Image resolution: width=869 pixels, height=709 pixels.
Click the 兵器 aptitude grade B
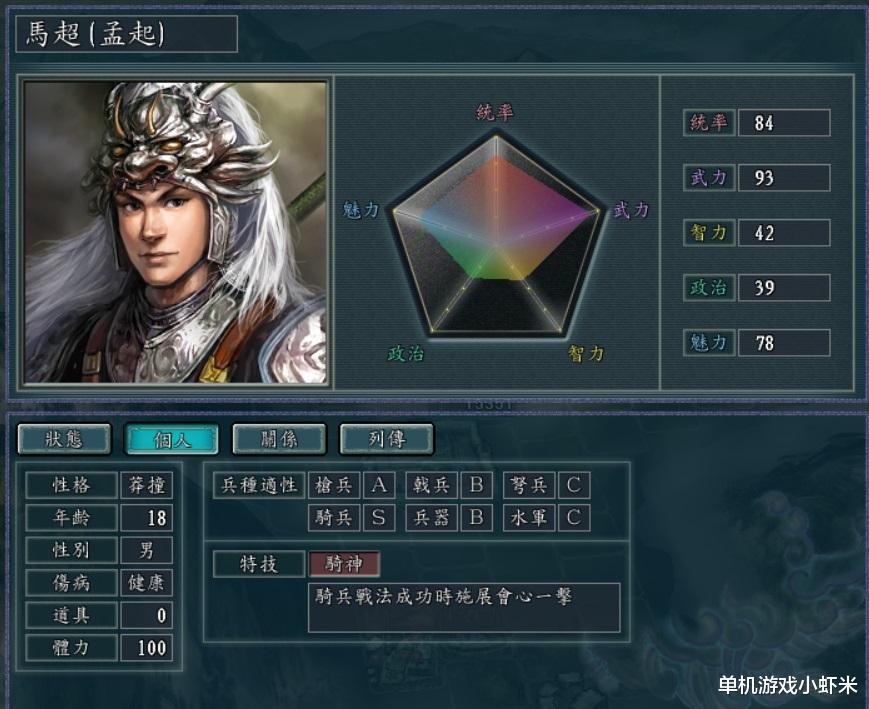(477, 518)
